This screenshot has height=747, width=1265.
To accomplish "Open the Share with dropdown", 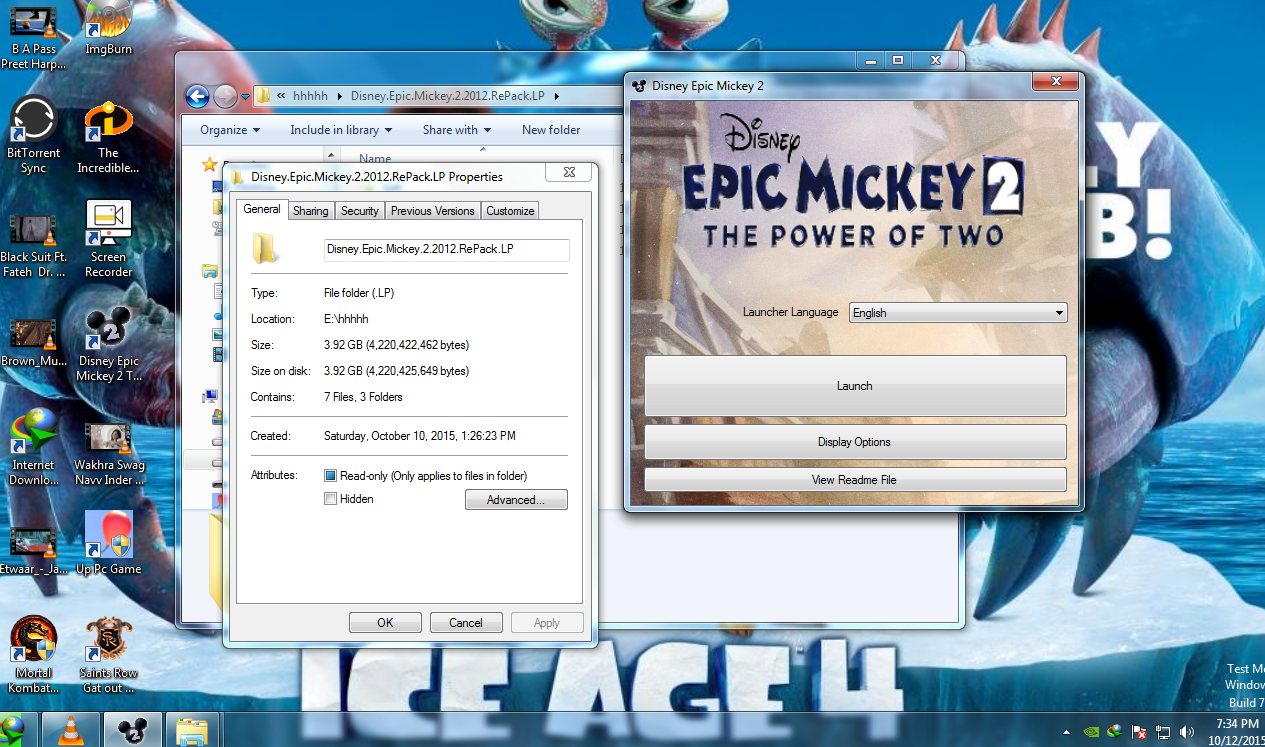I will (x=457, y=130).
